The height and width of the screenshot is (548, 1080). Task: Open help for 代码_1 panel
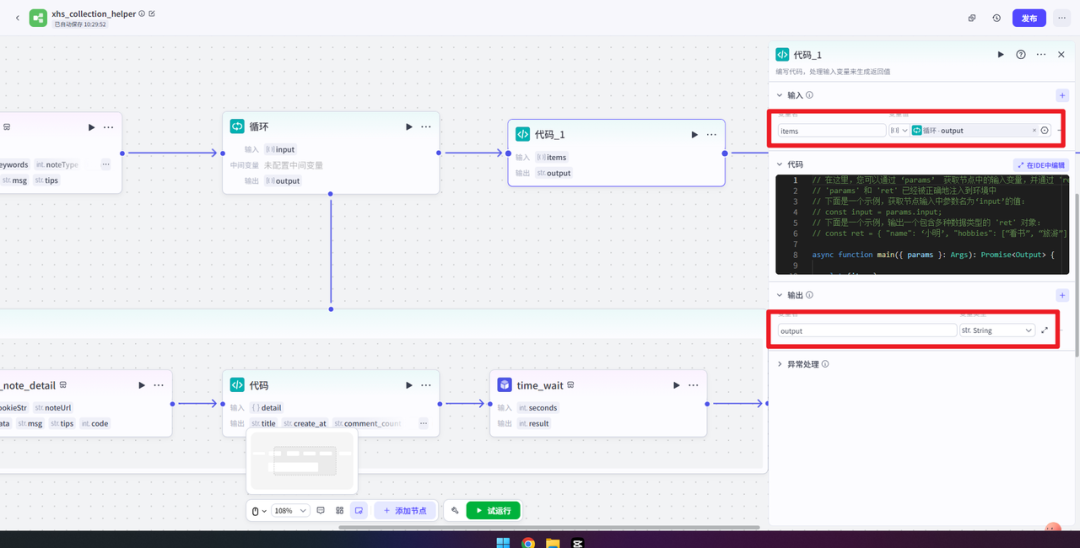pos(1020,55)
